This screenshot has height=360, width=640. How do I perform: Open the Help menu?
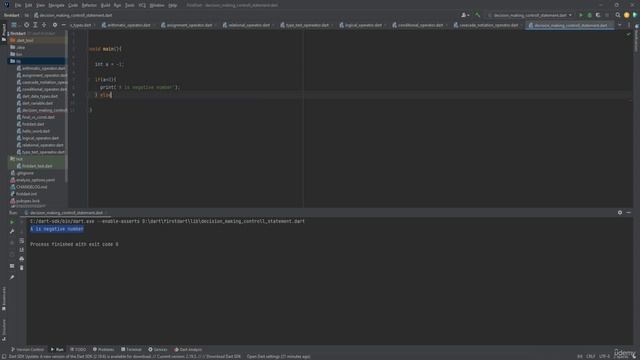pyautogui.click(x=173, y=5)
